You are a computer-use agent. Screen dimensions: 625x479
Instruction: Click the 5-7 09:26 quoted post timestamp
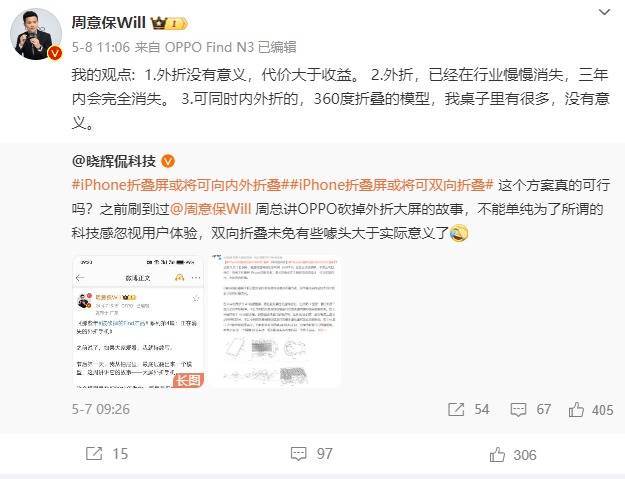tap(101, 409)
